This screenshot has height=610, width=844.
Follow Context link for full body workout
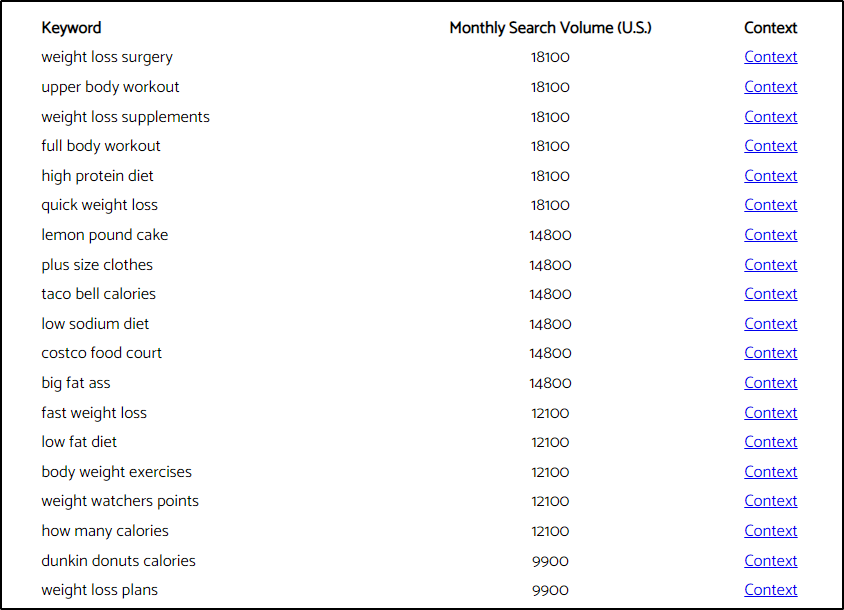[770, 146]
